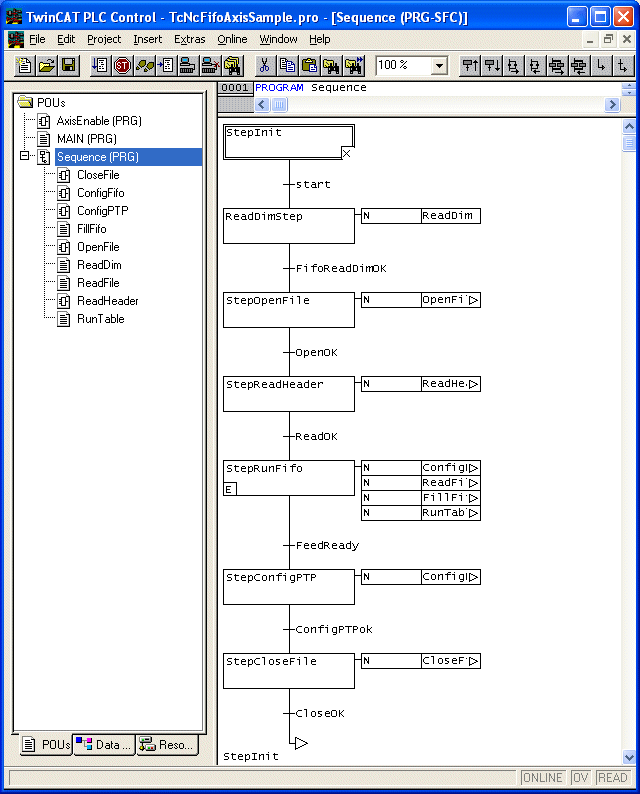
Task: Click the Logout icon with red cross
Action: coord(210,66)
